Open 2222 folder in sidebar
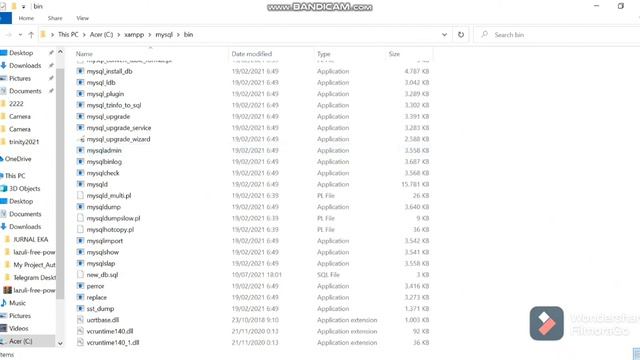640x360 pixels. point(16,104)
